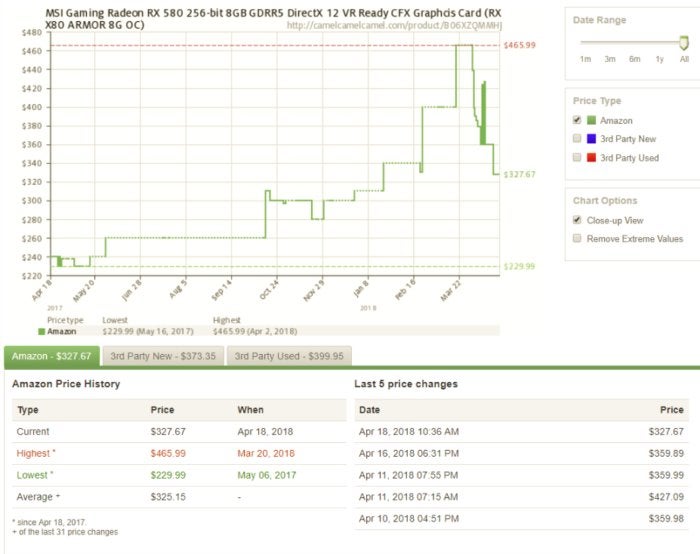
Task: Click the date range slider handle
Action: pyautogui.click(x=683, y=43)
